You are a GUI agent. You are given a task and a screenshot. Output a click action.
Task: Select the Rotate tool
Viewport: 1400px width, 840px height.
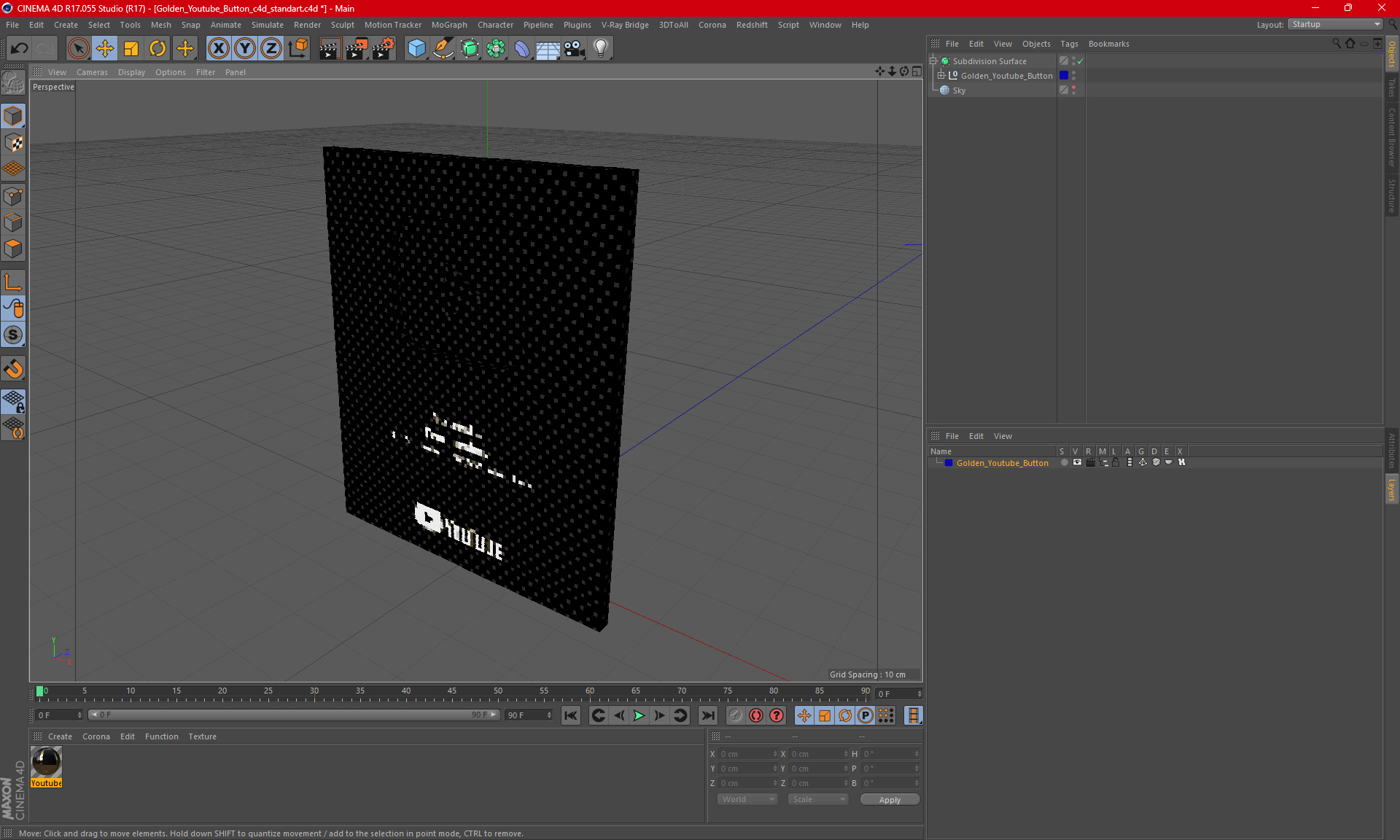coord(157,49)
